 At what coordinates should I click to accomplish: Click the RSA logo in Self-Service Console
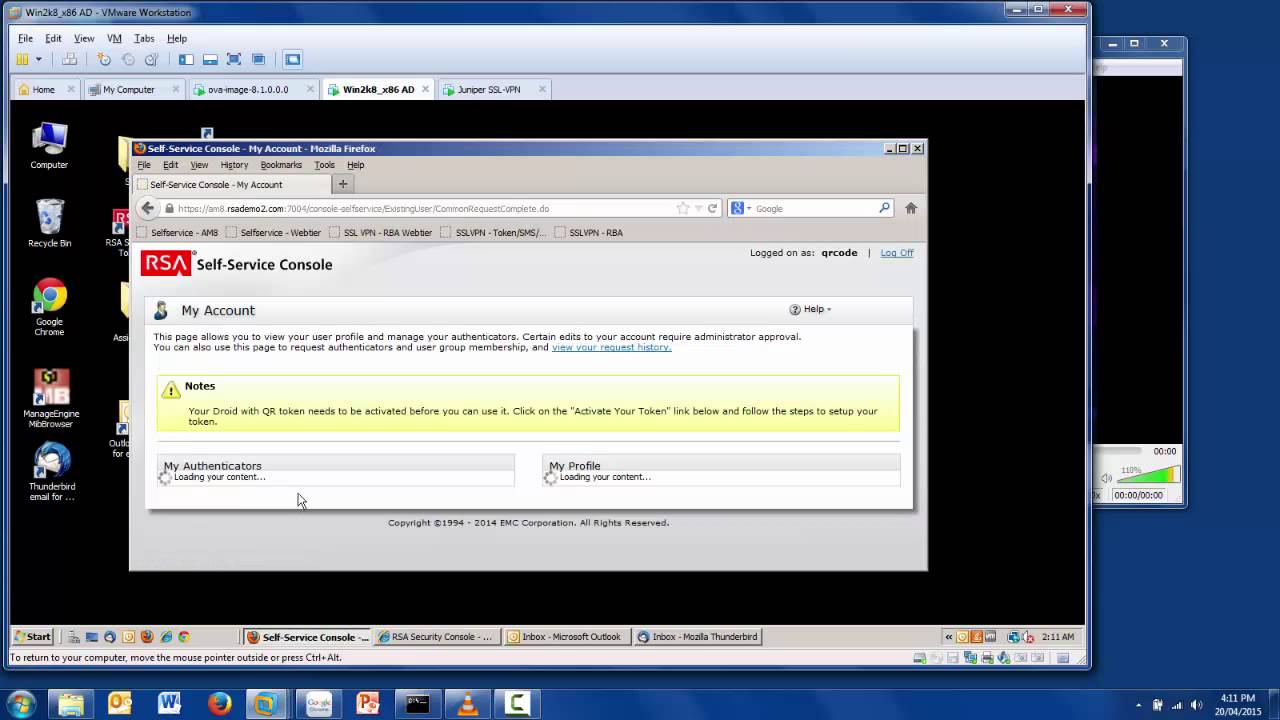coord(166,264)
